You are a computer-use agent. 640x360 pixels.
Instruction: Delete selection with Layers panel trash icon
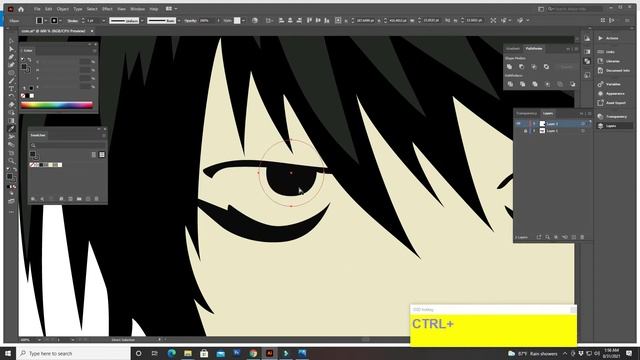(582, 237)
